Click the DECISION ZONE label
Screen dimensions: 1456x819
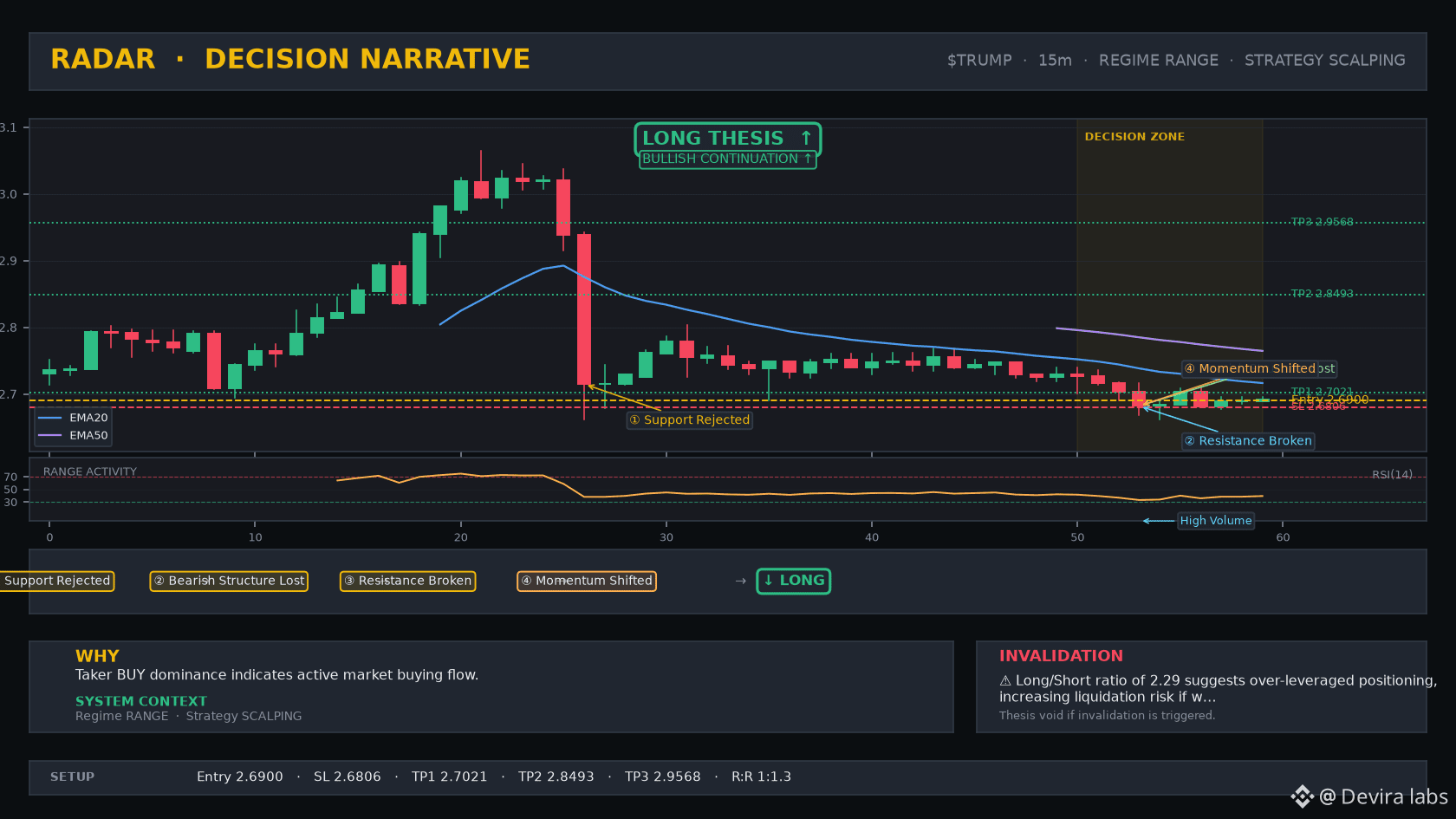point(1134,137)
